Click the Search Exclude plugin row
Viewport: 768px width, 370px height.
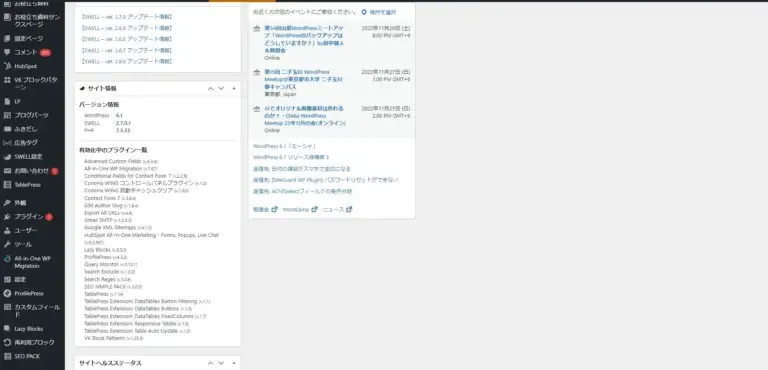pyautogui.click(x=109, y=271)
